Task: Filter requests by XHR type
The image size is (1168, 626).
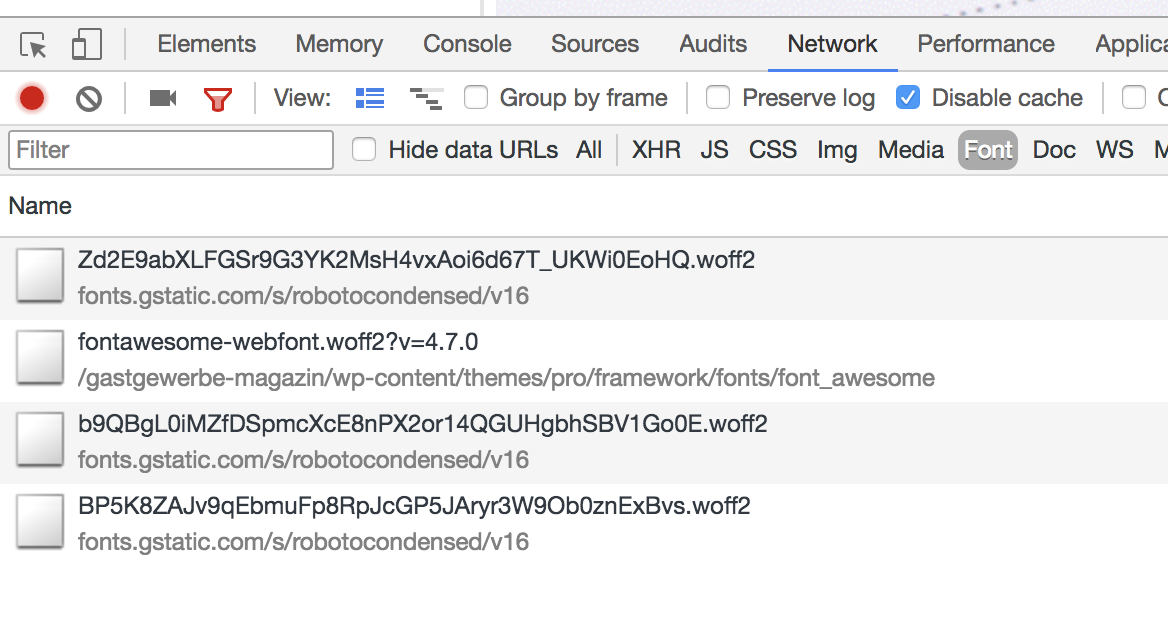Action: coord(656,150)
